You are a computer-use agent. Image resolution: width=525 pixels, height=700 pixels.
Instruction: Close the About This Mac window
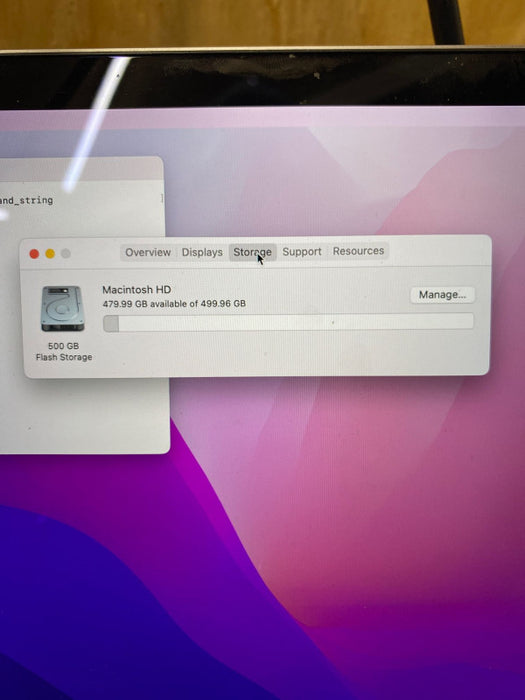click(x=34, y=254)
